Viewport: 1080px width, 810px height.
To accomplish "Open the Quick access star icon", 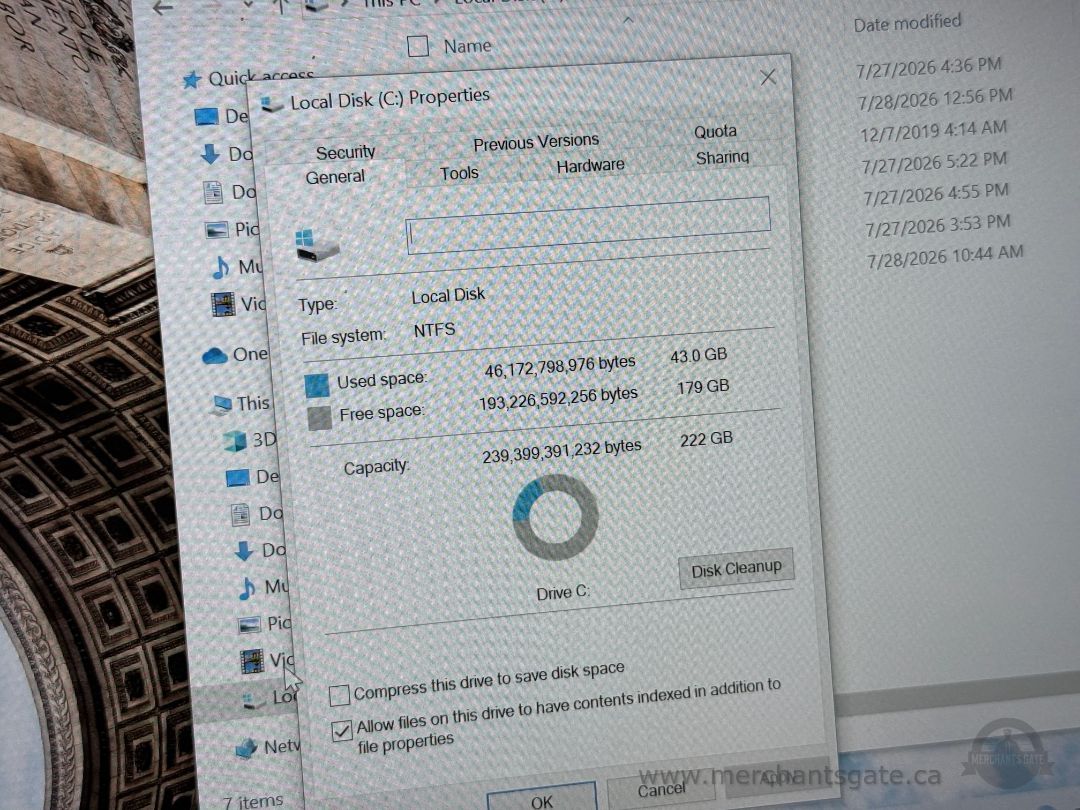I will [191, 81].
